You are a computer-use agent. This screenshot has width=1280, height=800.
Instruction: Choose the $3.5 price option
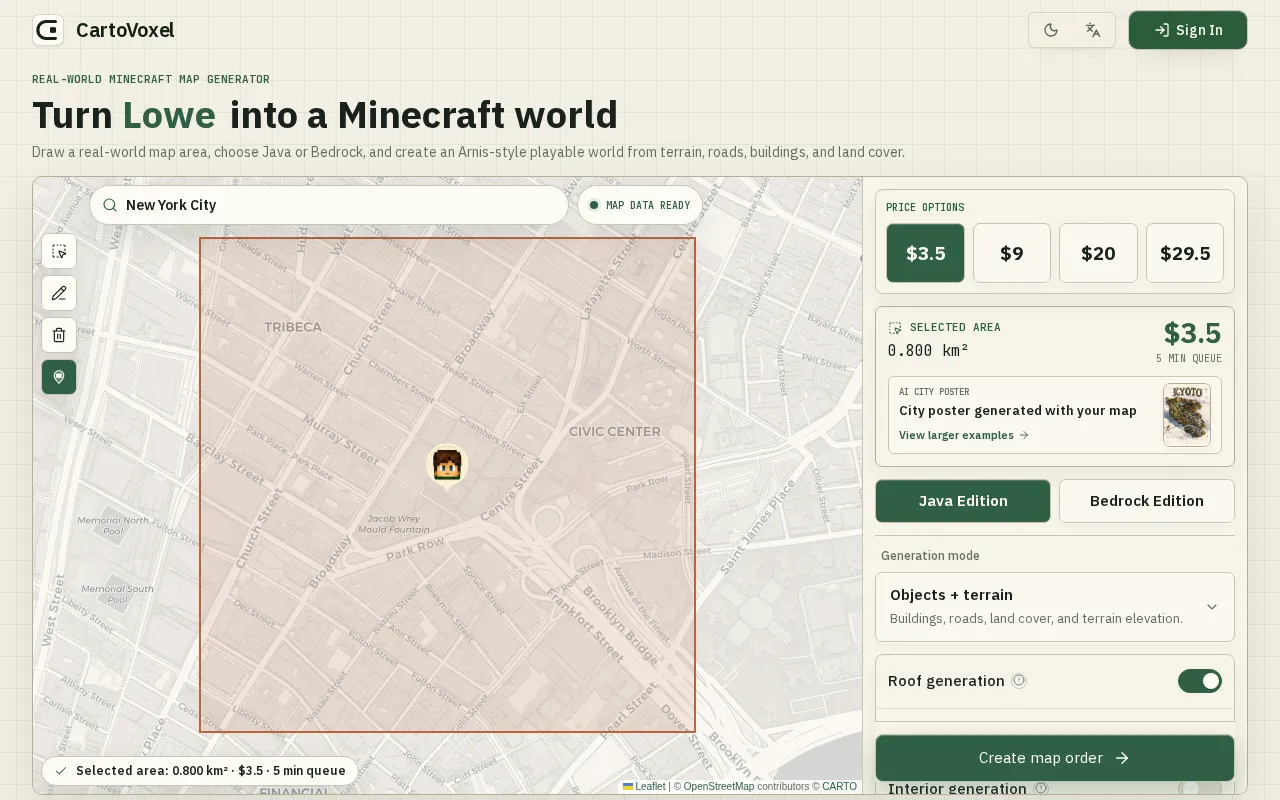point(926,253)
